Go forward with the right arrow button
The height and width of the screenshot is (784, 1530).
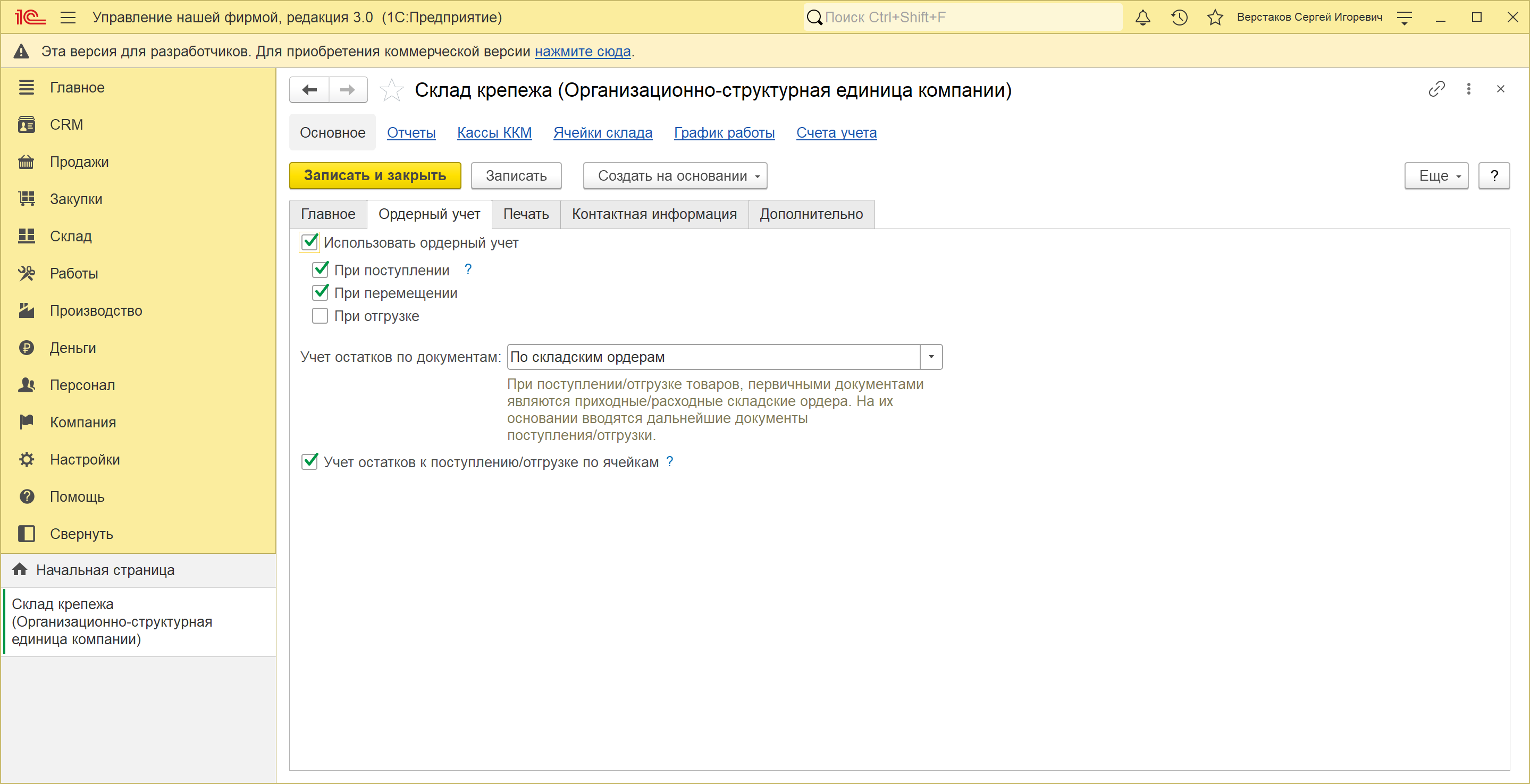(348, 90)
